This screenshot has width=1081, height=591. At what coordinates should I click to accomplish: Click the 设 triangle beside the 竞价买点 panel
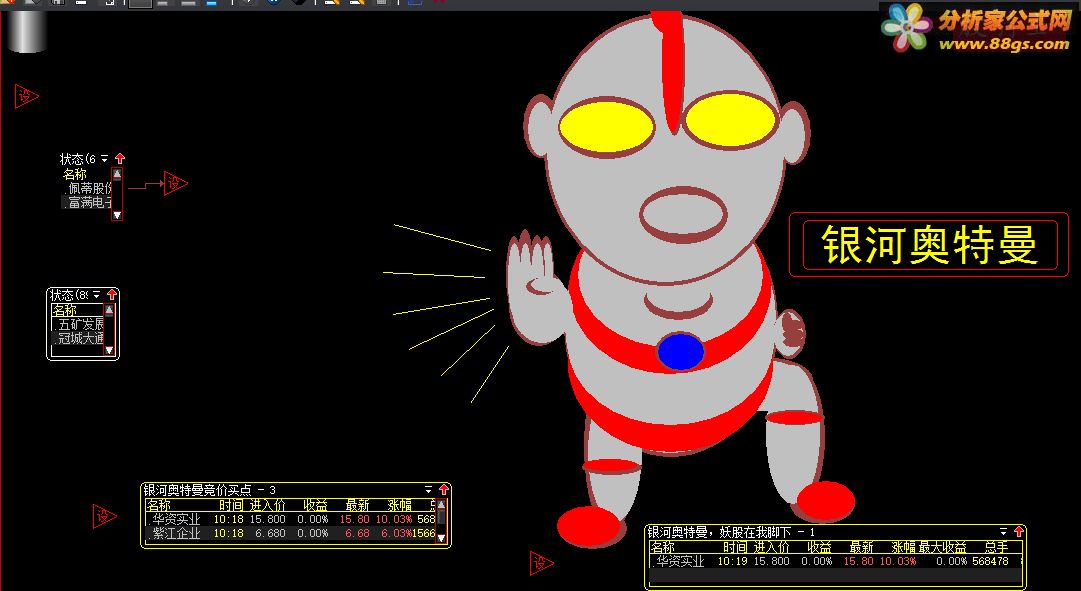(103, 516)
